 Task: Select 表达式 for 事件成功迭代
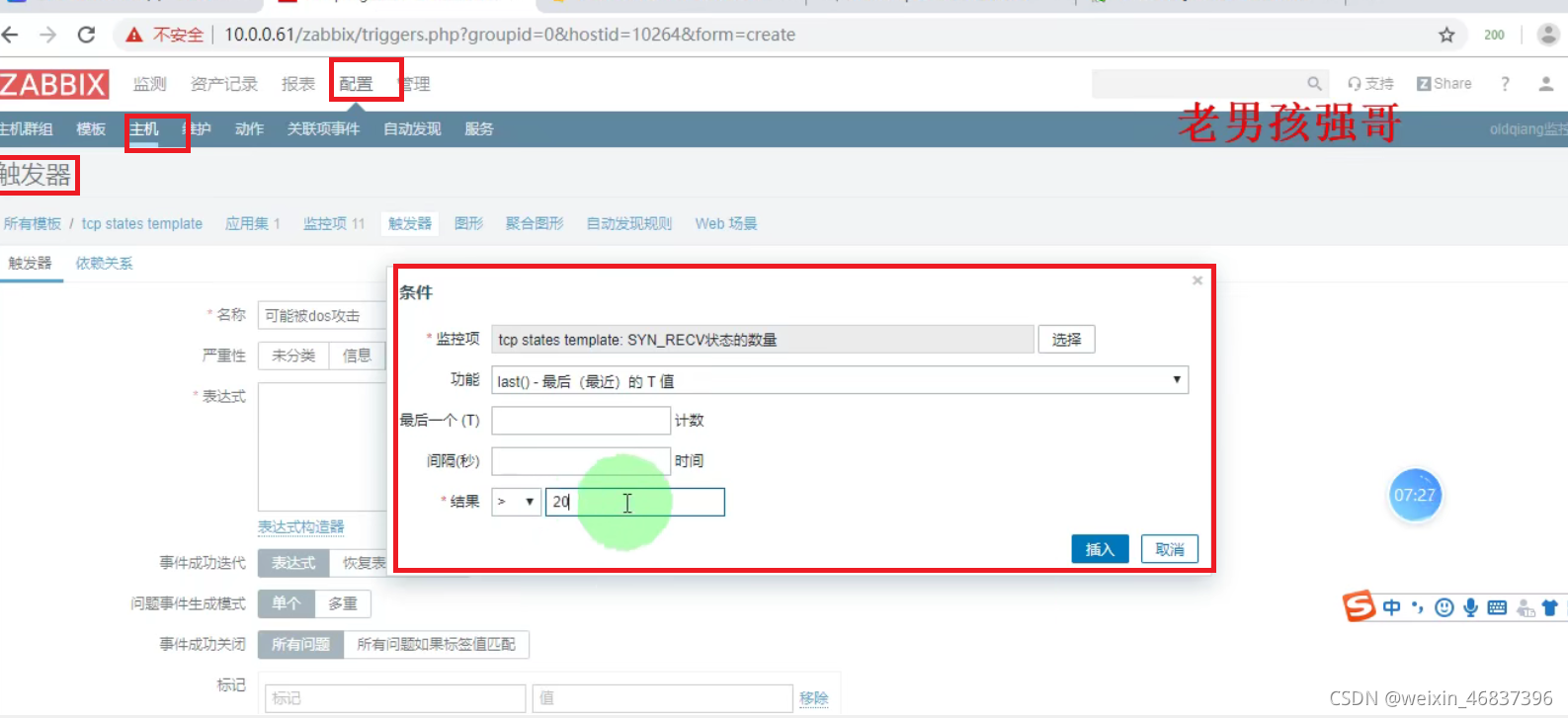(293, 563)
